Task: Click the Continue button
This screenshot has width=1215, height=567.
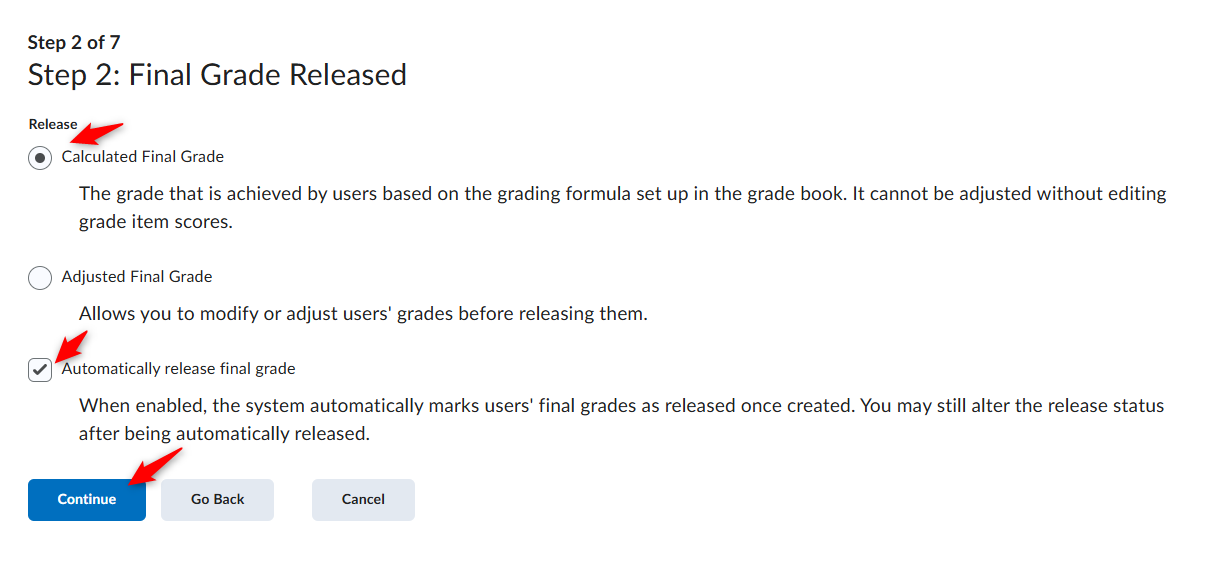Action: click(x=87, y=500)
